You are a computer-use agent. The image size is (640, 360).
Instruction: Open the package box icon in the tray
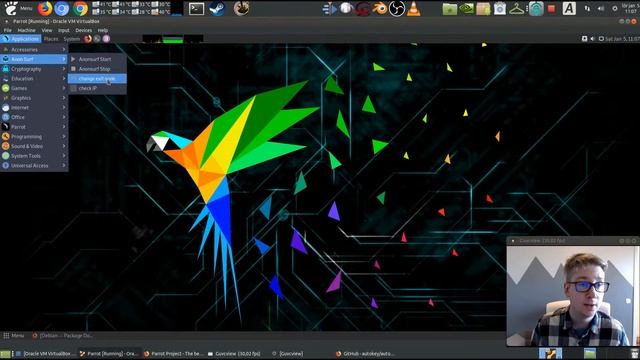483,9
